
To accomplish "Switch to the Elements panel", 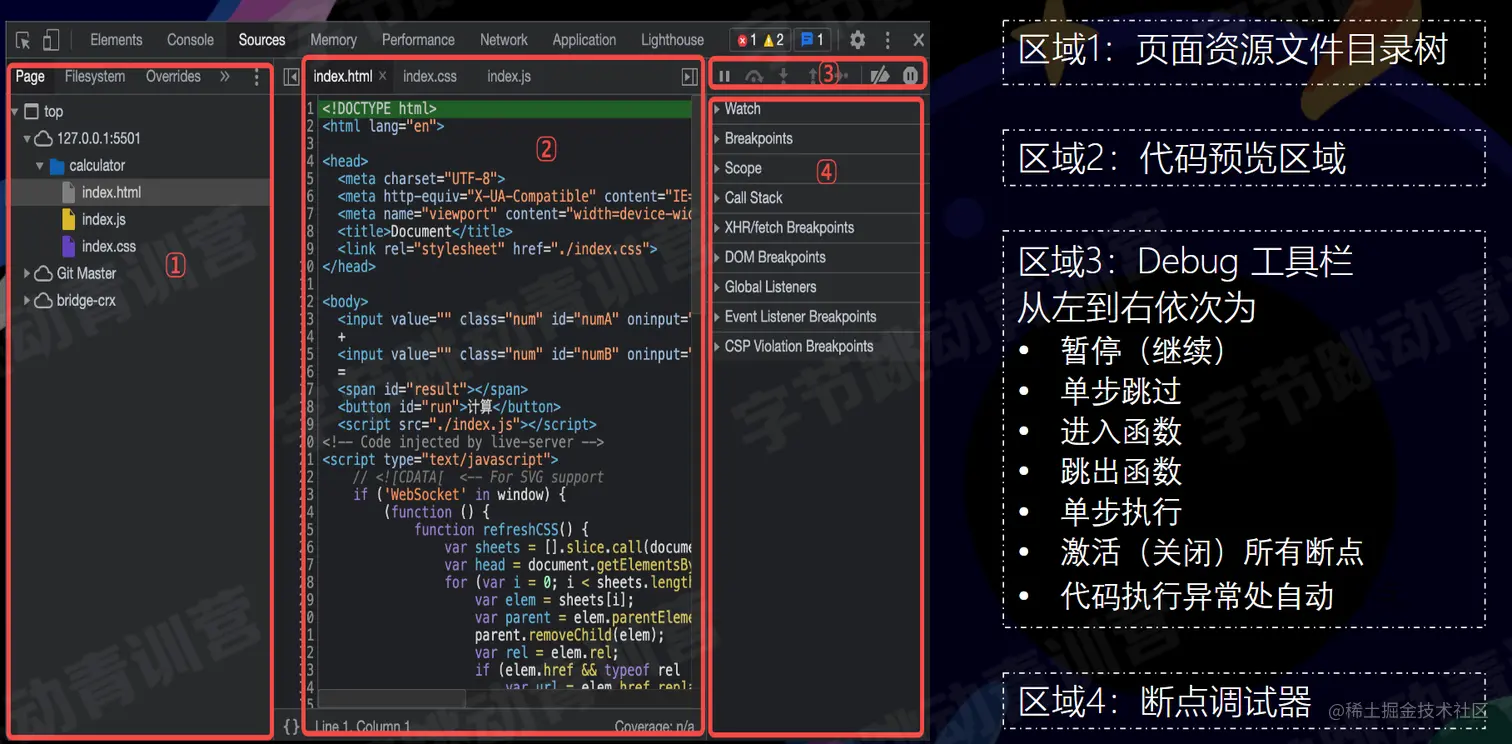I will click(x=116, y=40).
